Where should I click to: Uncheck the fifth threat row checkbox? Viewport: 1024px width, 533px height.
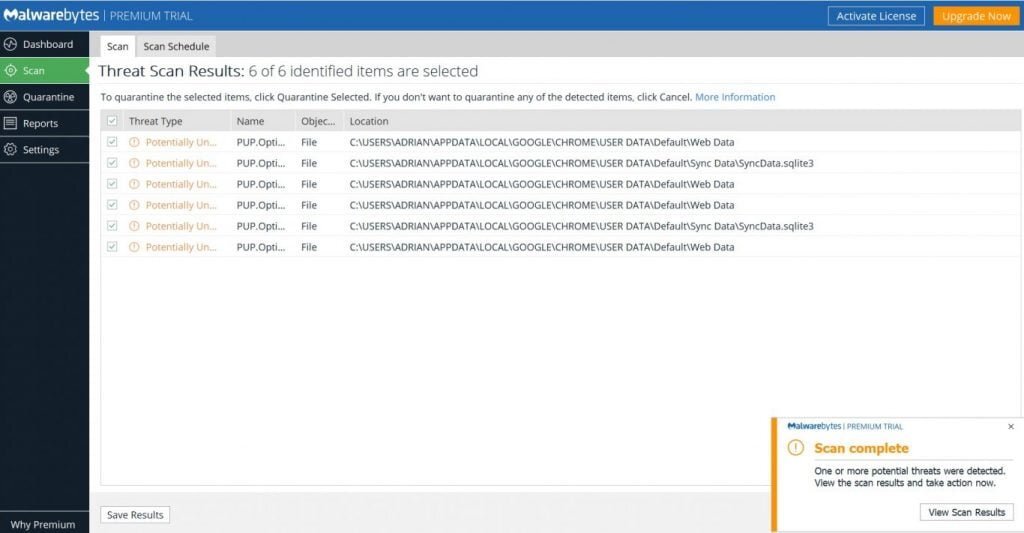tap(112, 225)
